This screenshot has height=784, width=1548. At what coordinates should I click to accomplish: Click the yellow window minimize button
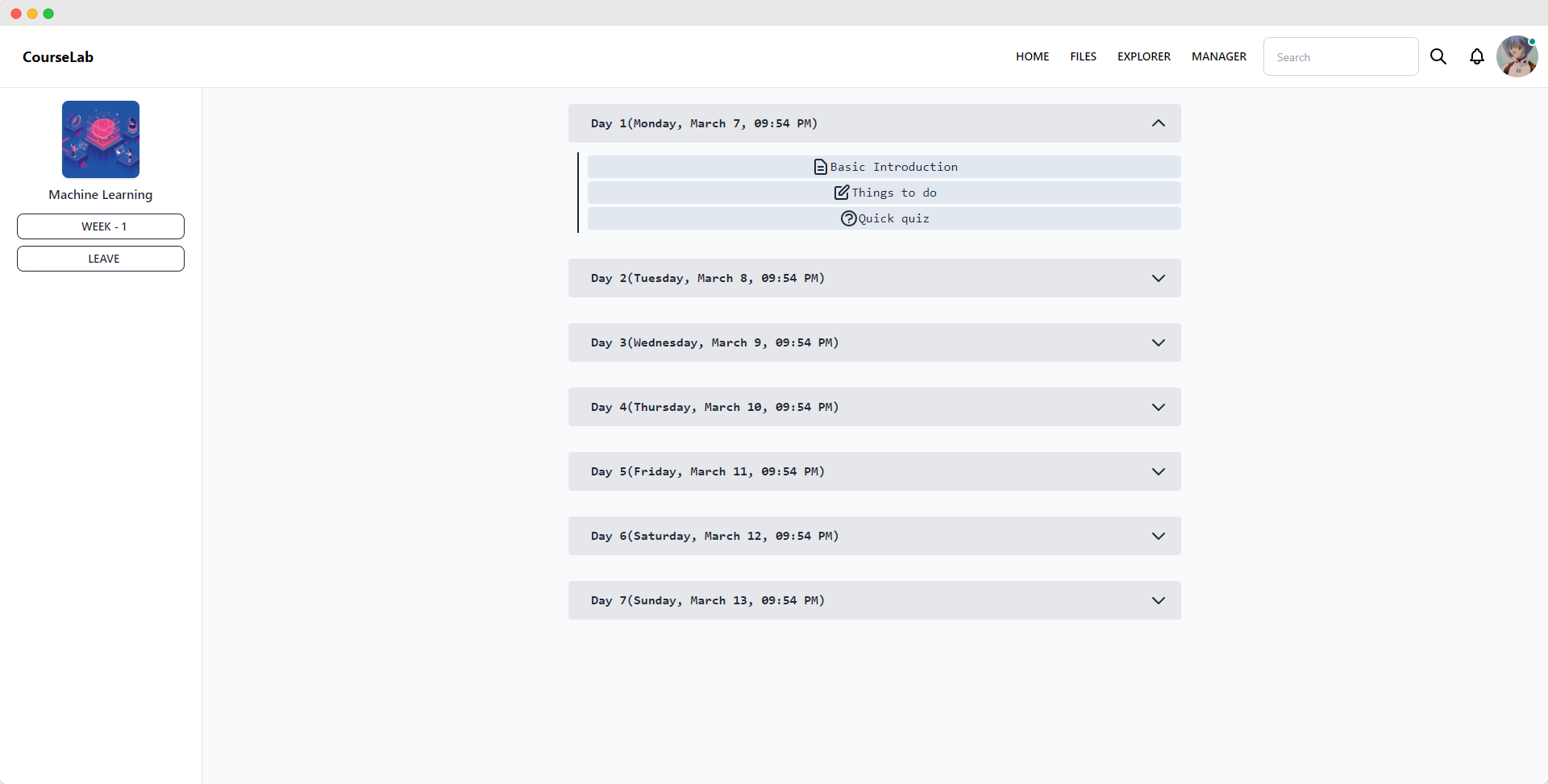tap(32, 14)
